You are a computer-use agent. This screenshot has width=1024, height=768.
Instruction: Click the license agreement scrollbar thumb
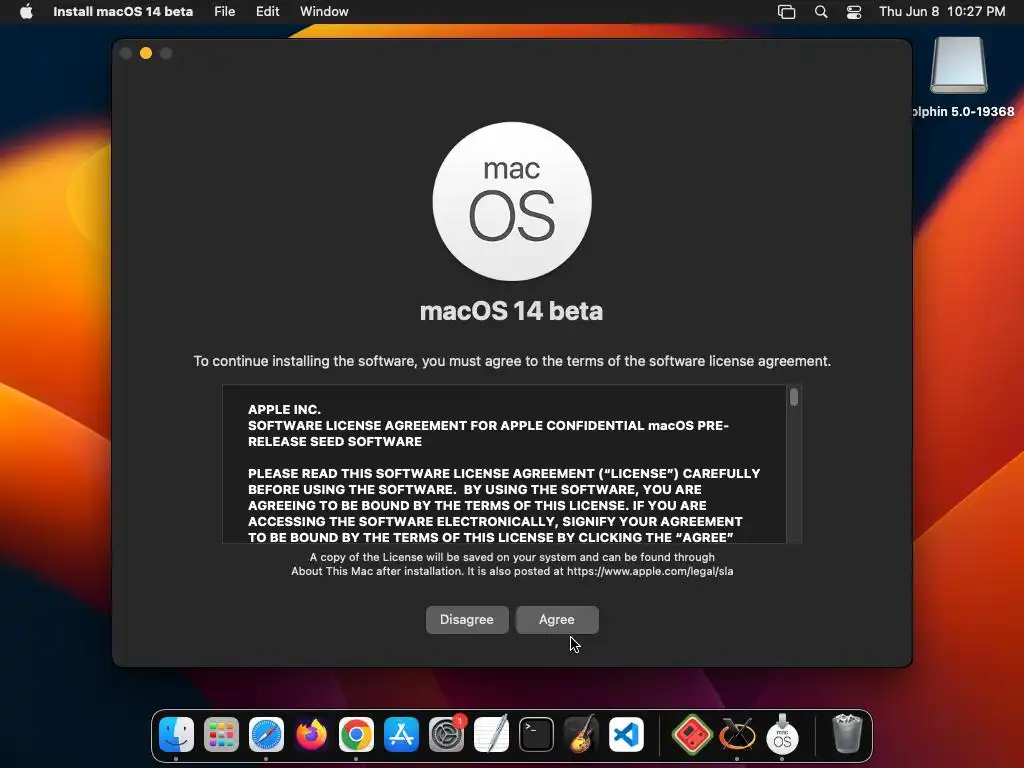(x=794, y=397)
